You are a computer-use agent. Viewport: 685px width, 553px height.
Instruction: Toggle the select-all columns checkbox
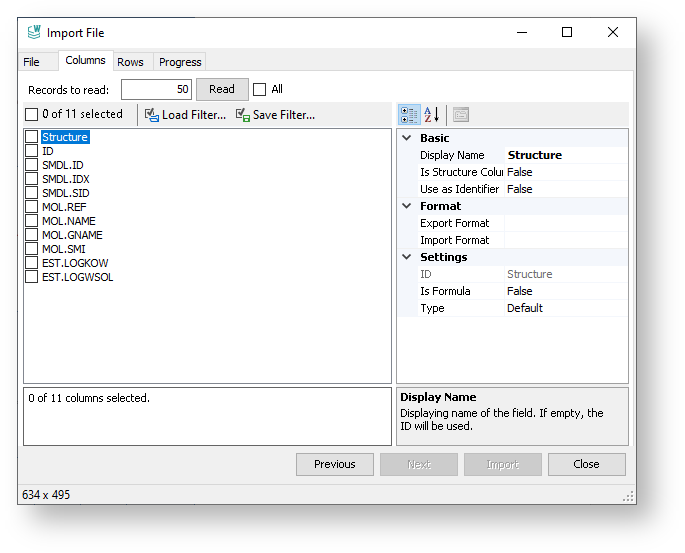click(x=32, y=115)
